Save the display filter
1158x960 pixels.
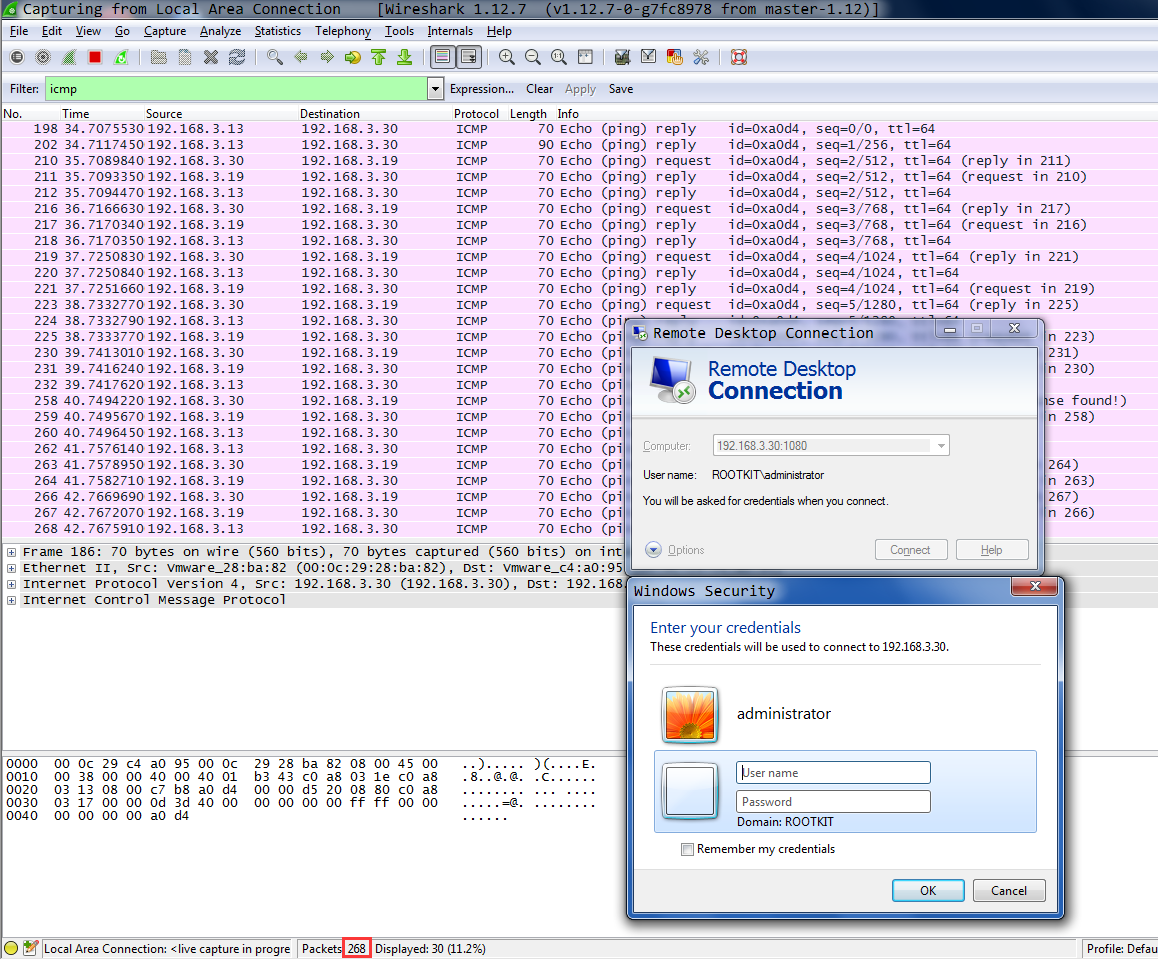620,89
